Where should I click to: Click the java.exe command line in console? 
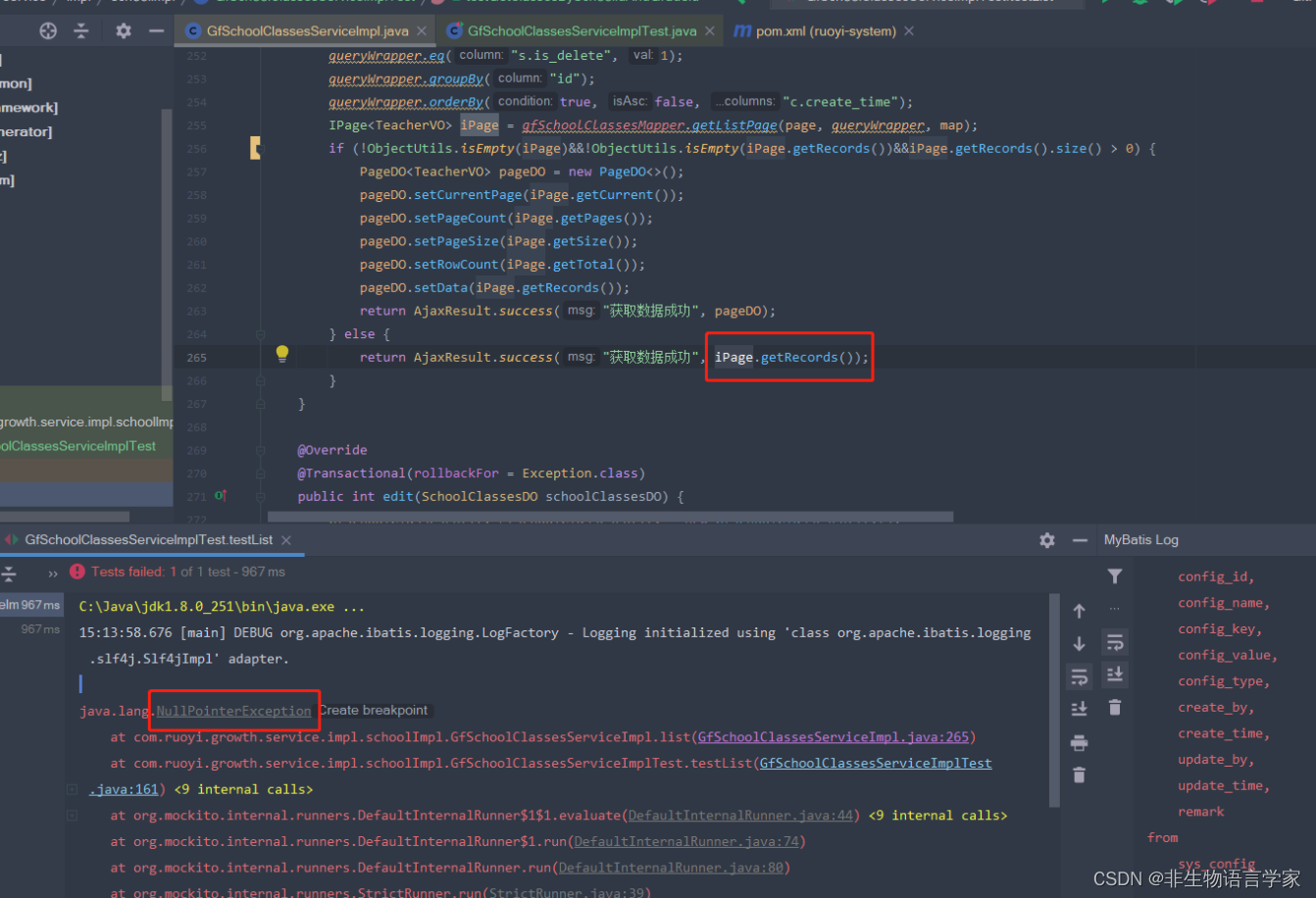222,607
